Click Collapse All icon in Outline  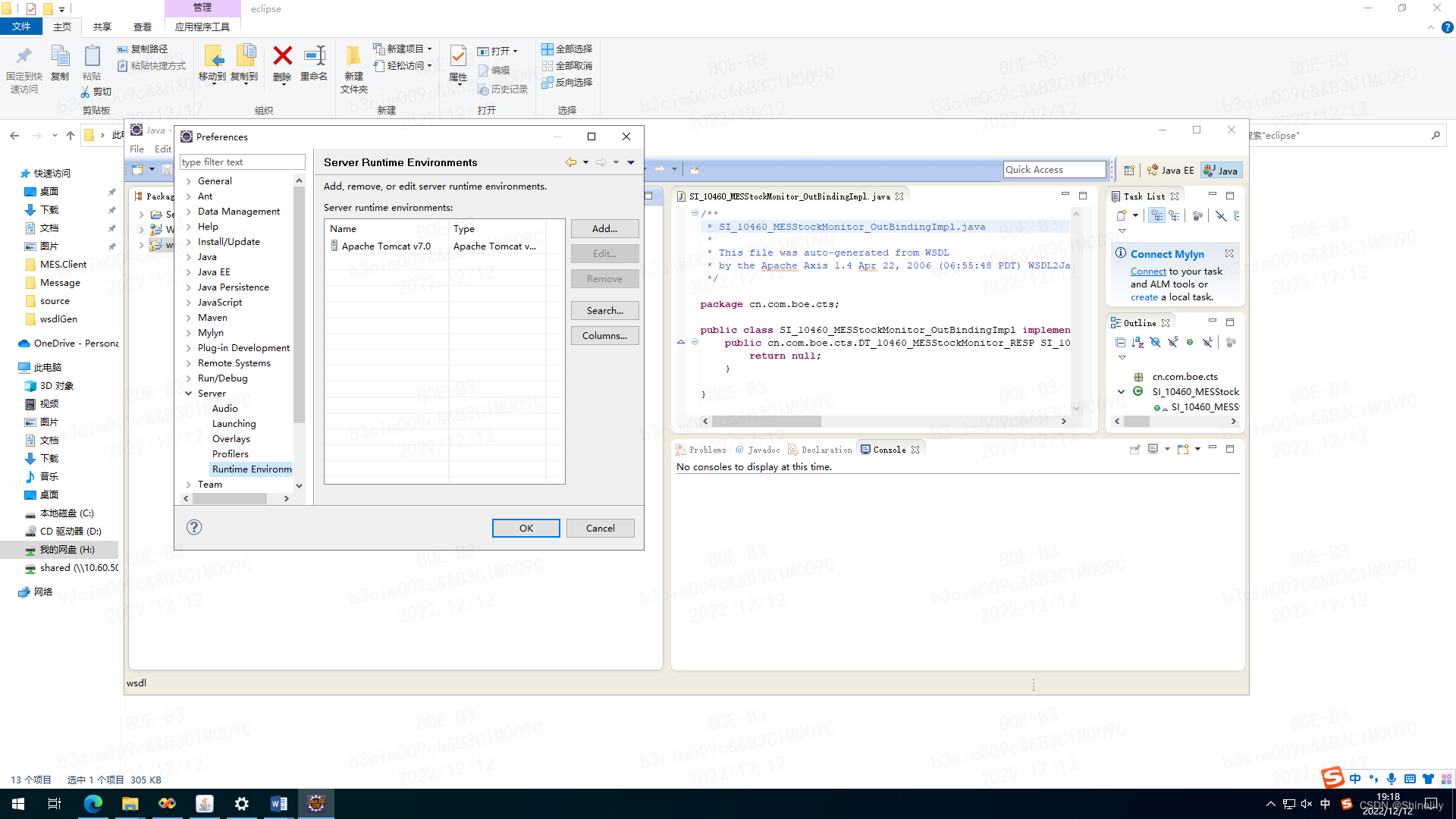[x=1120, y=343]
